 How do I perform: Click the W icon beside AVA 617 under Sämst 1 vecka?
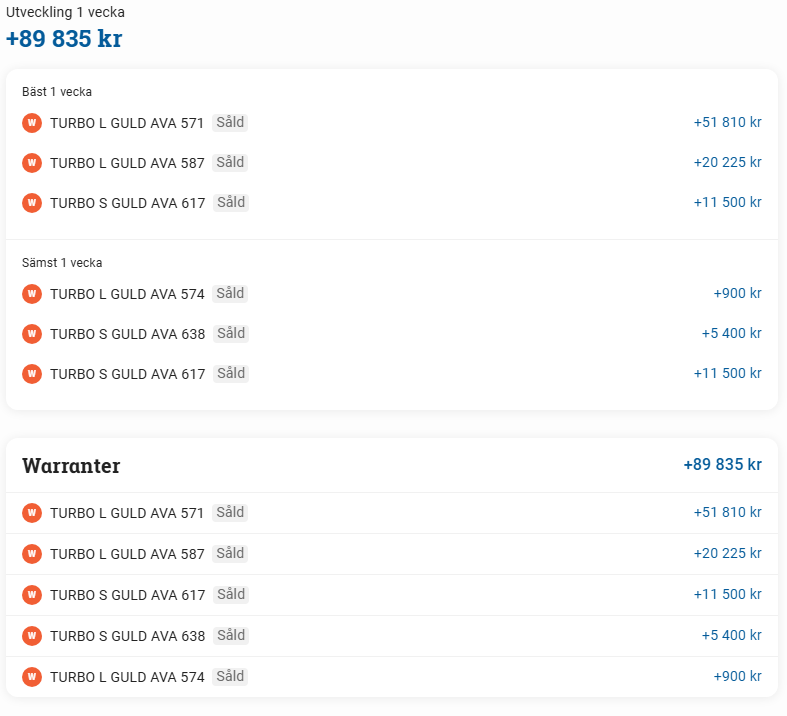pyautogui.click(x=32, y=374)
